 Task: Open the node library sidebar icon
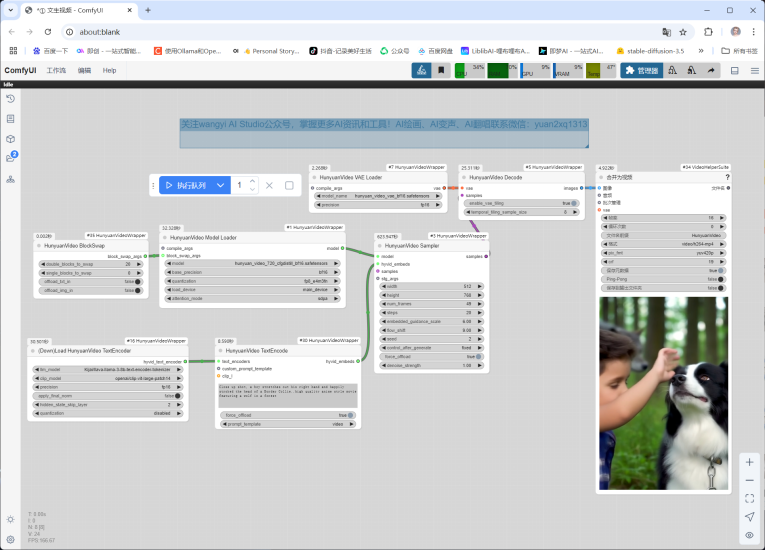(x=10, y=119)
